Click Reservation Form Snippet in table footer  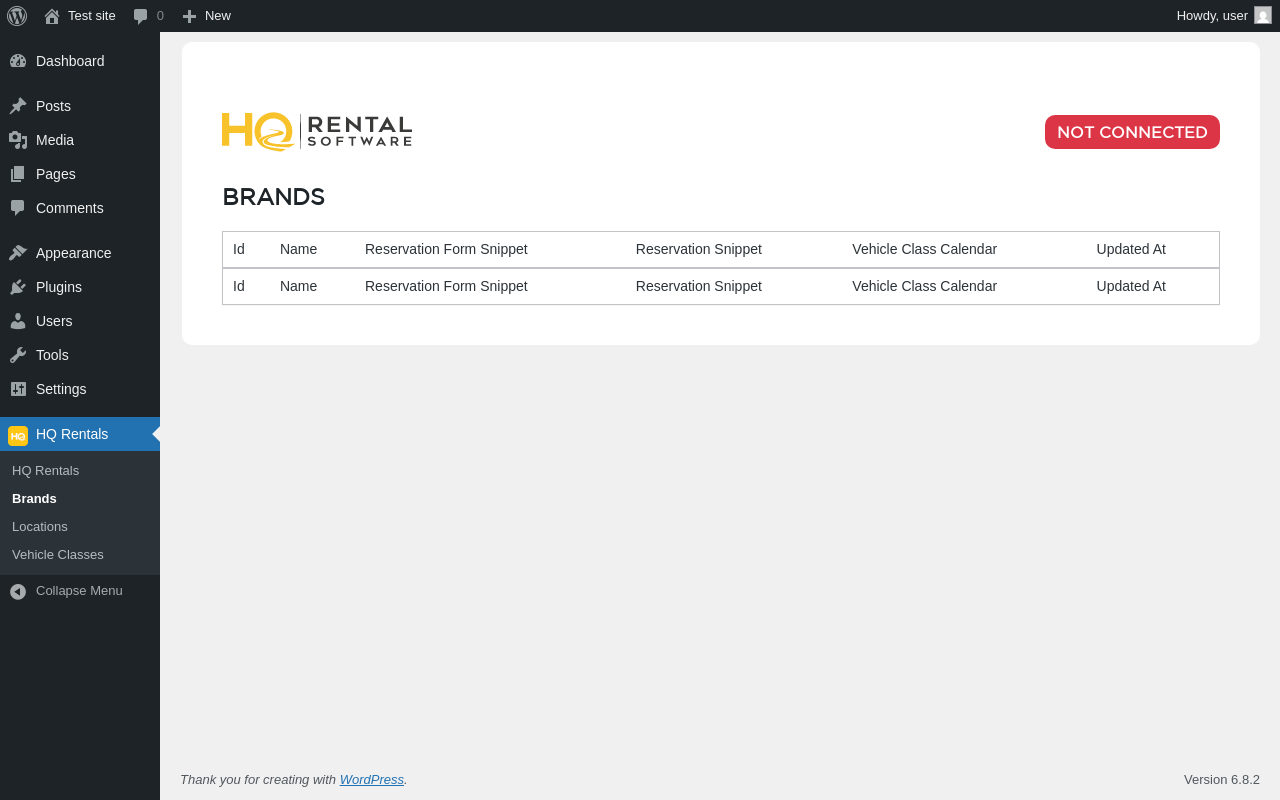[446, 286]
